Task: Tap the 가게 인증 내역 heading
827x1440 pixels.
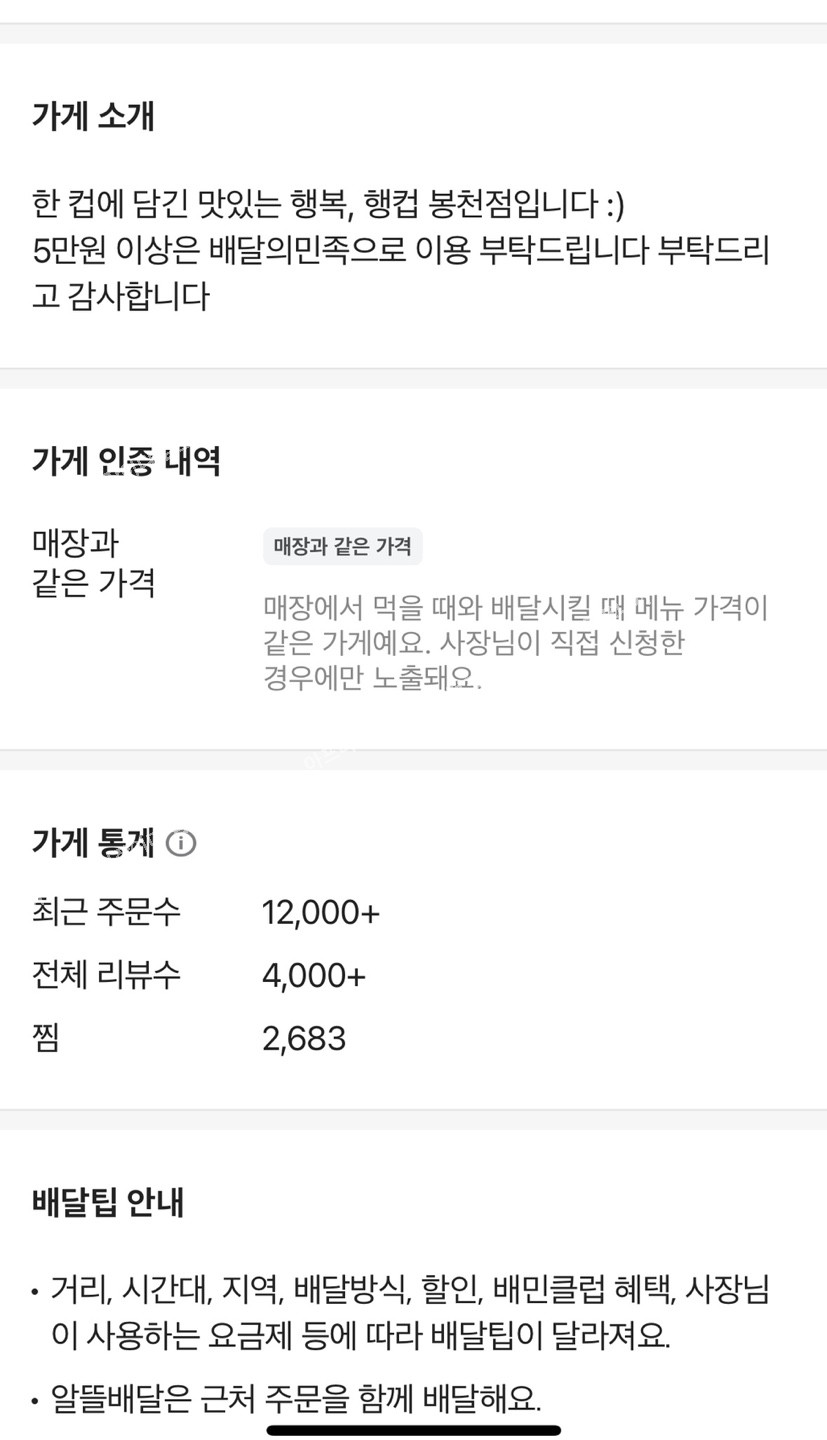Action: pos(126,461)
